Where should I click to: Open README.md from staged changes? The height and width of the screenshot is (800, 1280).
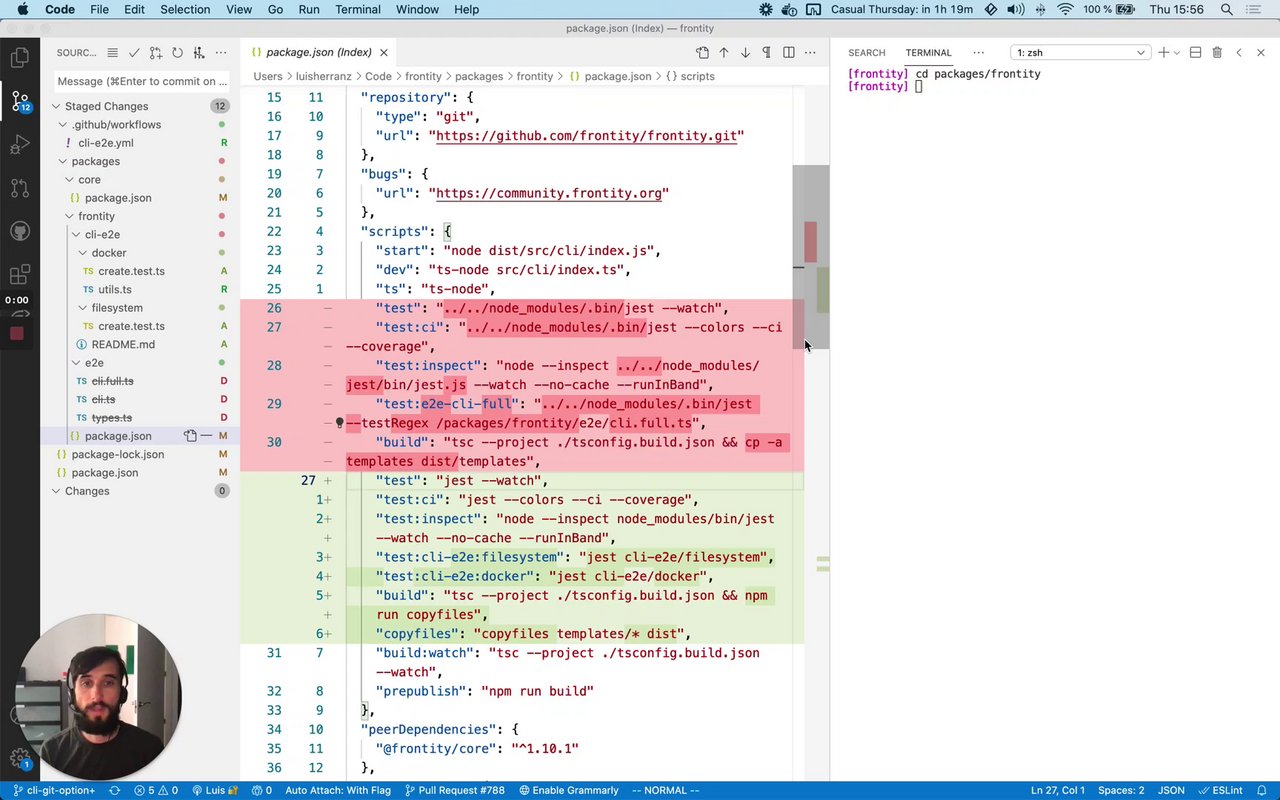pyautogui.click(x=123, y=344)
